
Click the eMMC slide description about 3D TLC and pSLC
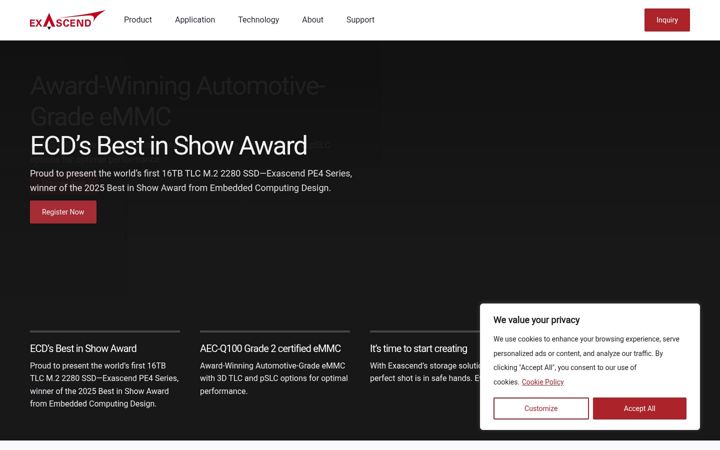point(274,378)
